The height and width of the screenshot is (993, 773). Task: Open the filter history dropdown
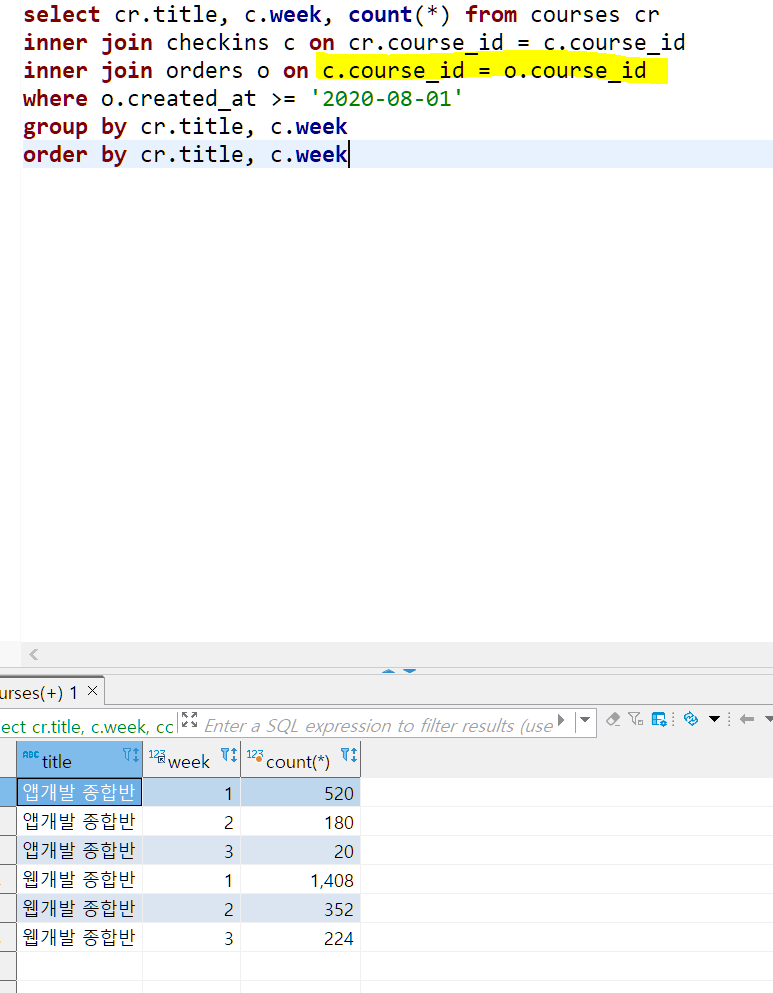585,719
